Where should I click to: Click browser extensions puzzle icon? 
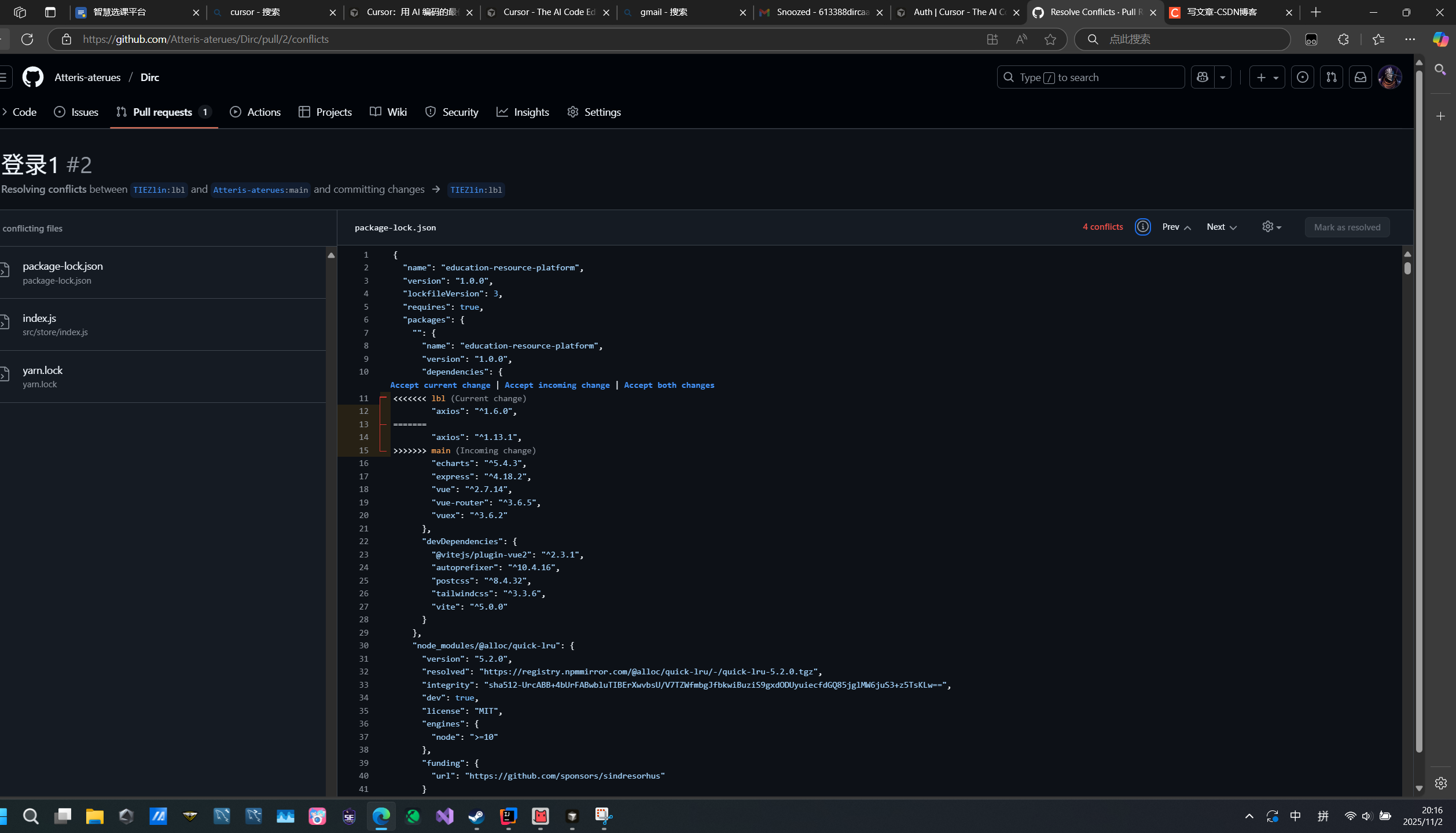pyautogui.click(x=1343, y=39)
